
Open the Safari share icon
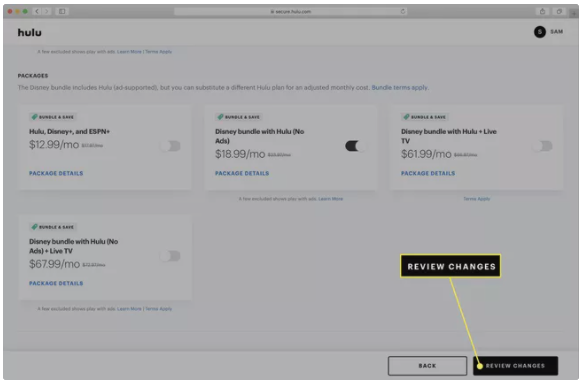(542, 12)
